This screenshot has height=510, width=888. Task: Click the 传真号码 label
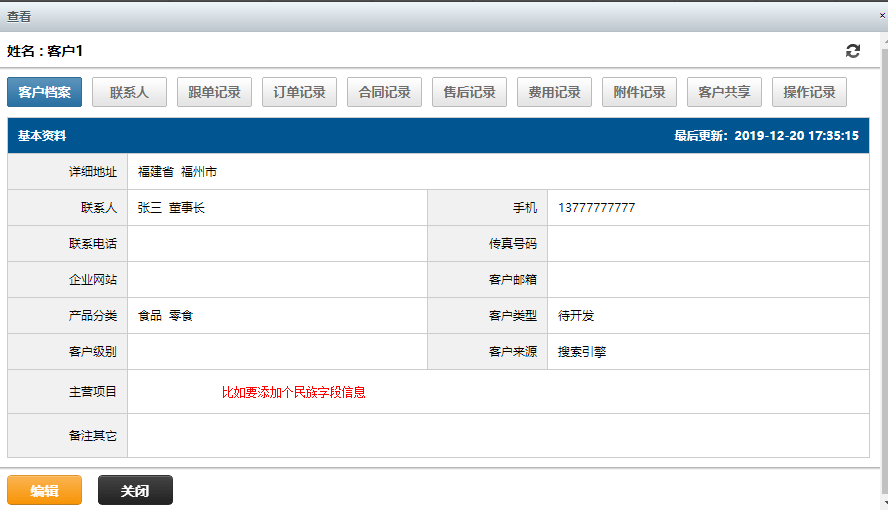(x=513, y=244)
